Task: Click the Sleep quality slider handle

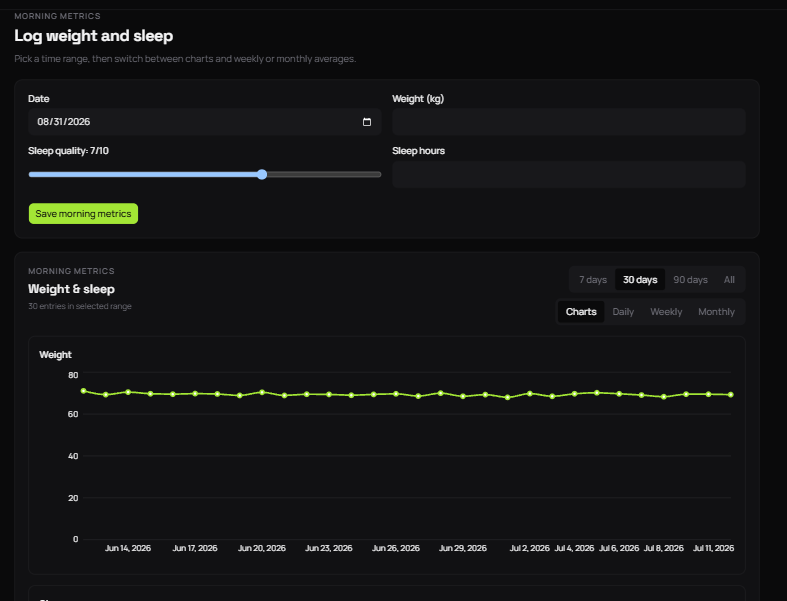Action: coord(262,174)
